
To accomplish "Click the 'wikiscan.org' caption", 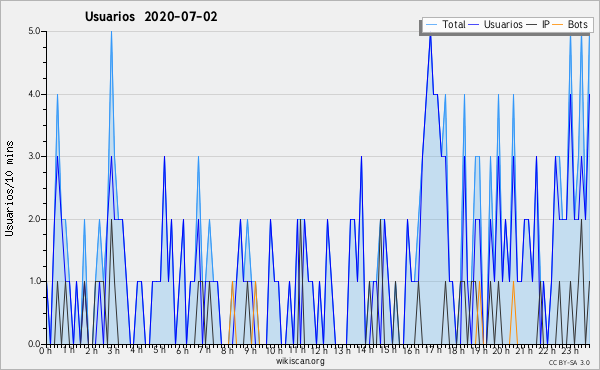I will point(300,361).
